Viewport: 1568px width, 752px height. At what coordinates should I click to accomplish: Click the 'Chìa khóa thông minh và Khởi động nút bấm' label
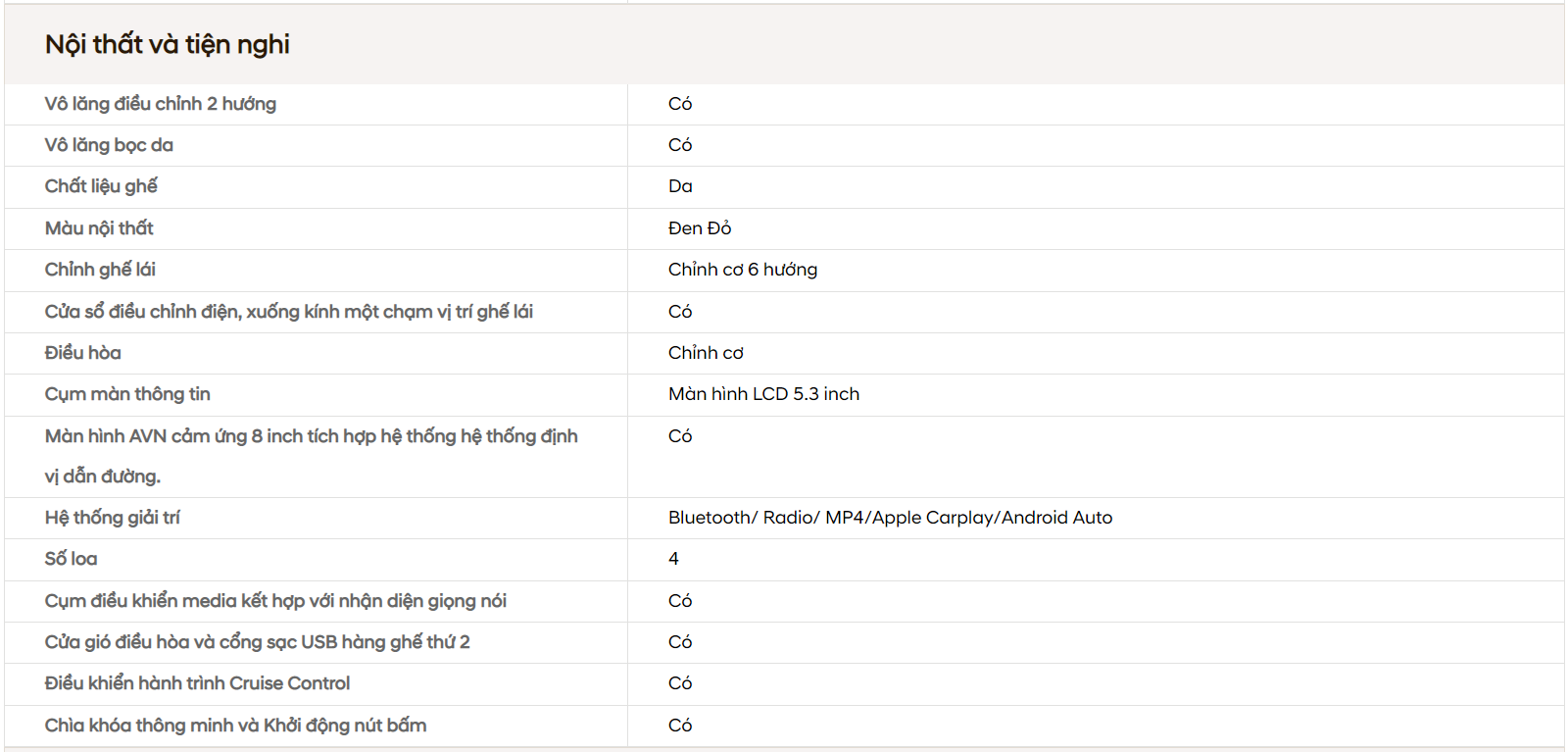(x=235, y=726)
